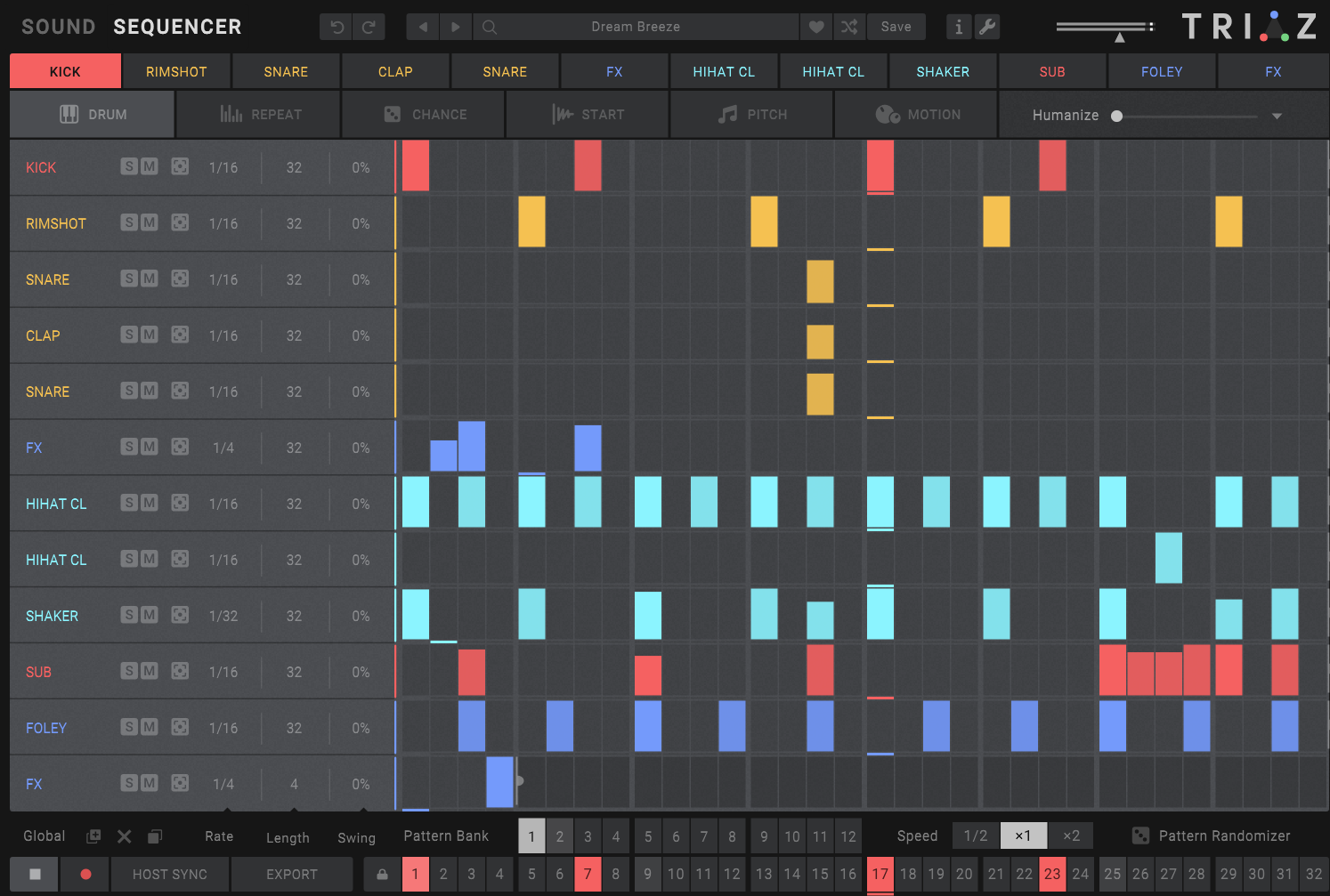The height and width of the screenshot is (896, 1330).
Task: Click first red KICK step cell
Action: point(416,165)
